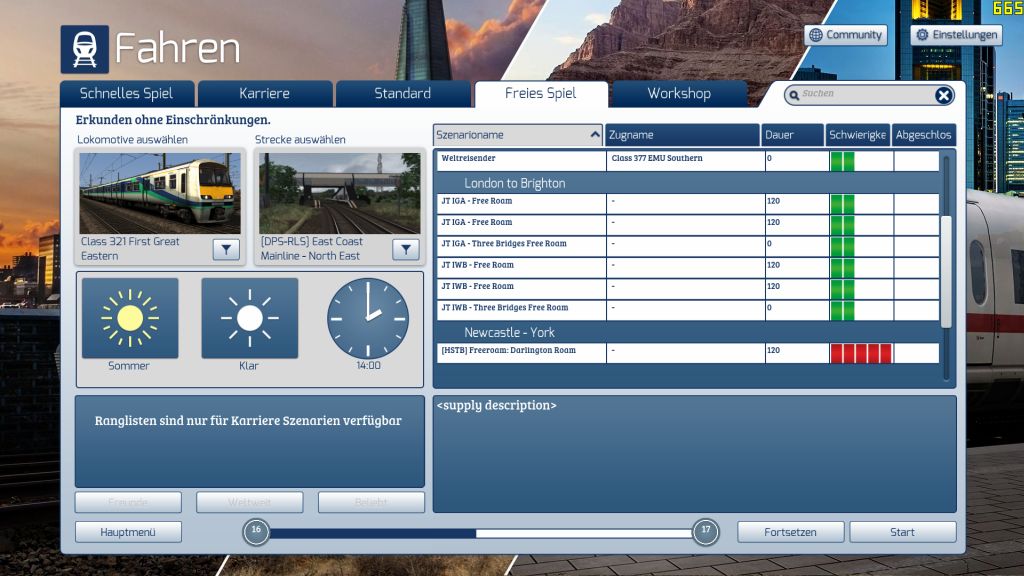The height and width of the screenshot is (576, 1024).
Task: Click the Suchen search field
Action: (x=860, y=94)
